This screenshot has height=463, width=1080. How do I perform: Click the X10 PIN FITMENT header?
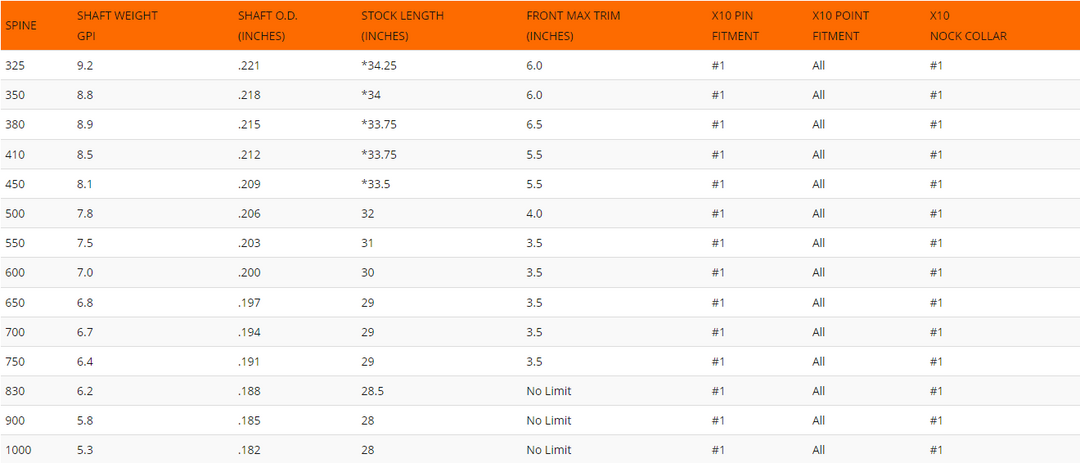tap(735, 25)
